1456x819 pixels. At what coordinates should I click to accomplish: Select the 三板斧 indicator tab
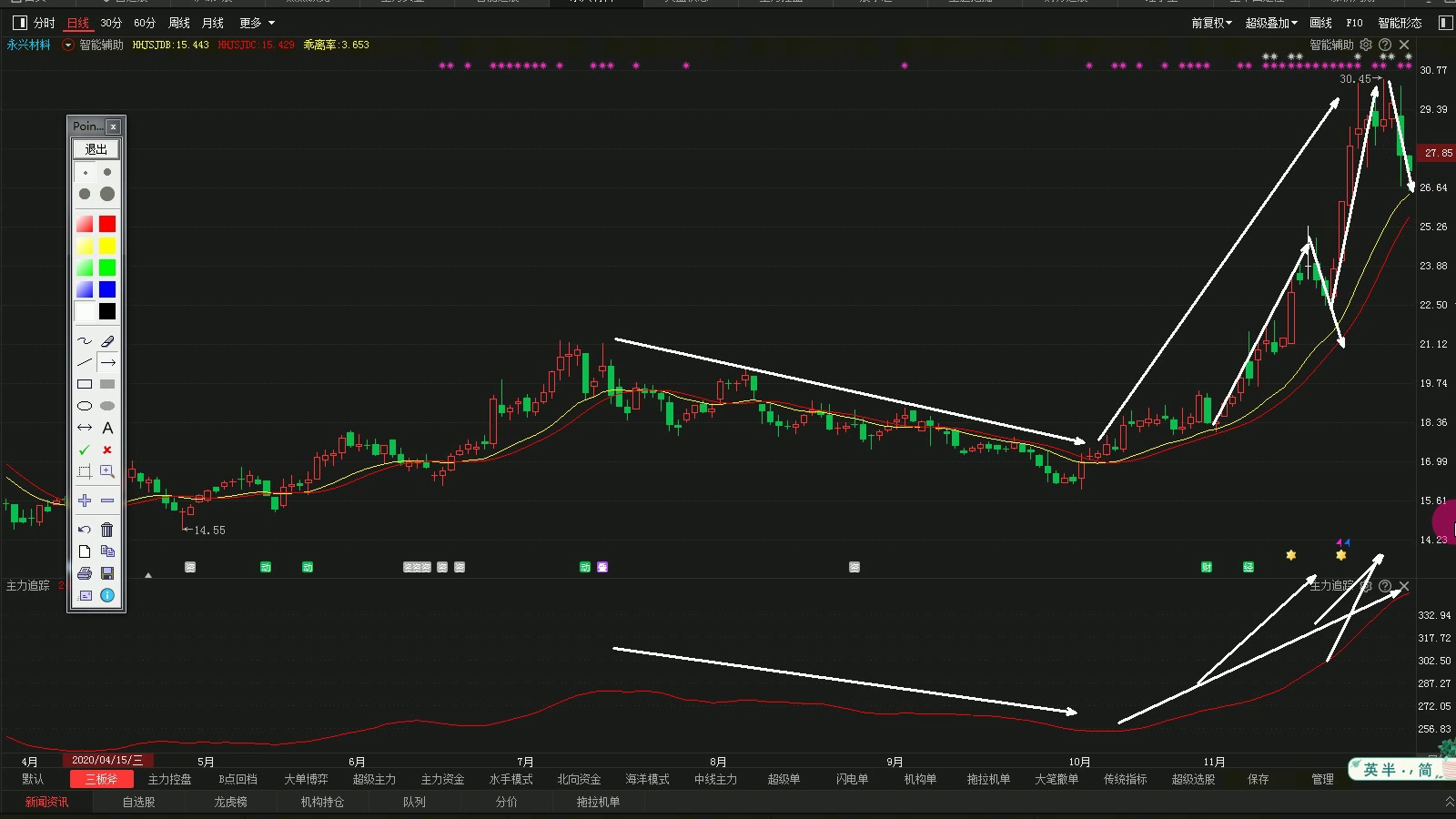[102, 779]
